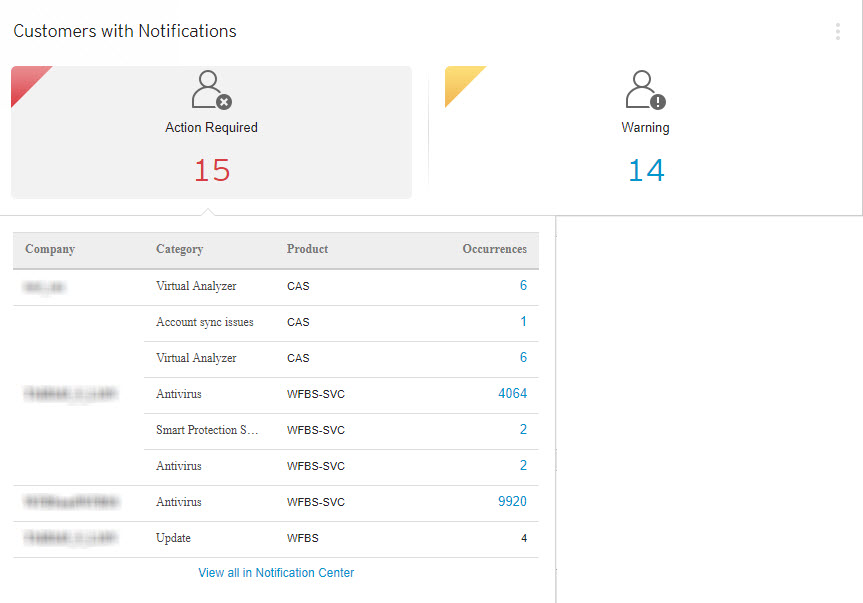Image resolution: width=863 pixels, height=603 pixels.
Task: Click the Smart Protection row occurrence count
Action: (523, 430)
